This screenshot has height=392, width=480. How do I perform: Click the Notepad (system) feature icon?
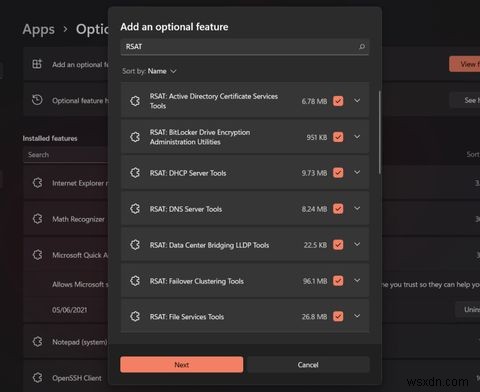coord(37,342)
